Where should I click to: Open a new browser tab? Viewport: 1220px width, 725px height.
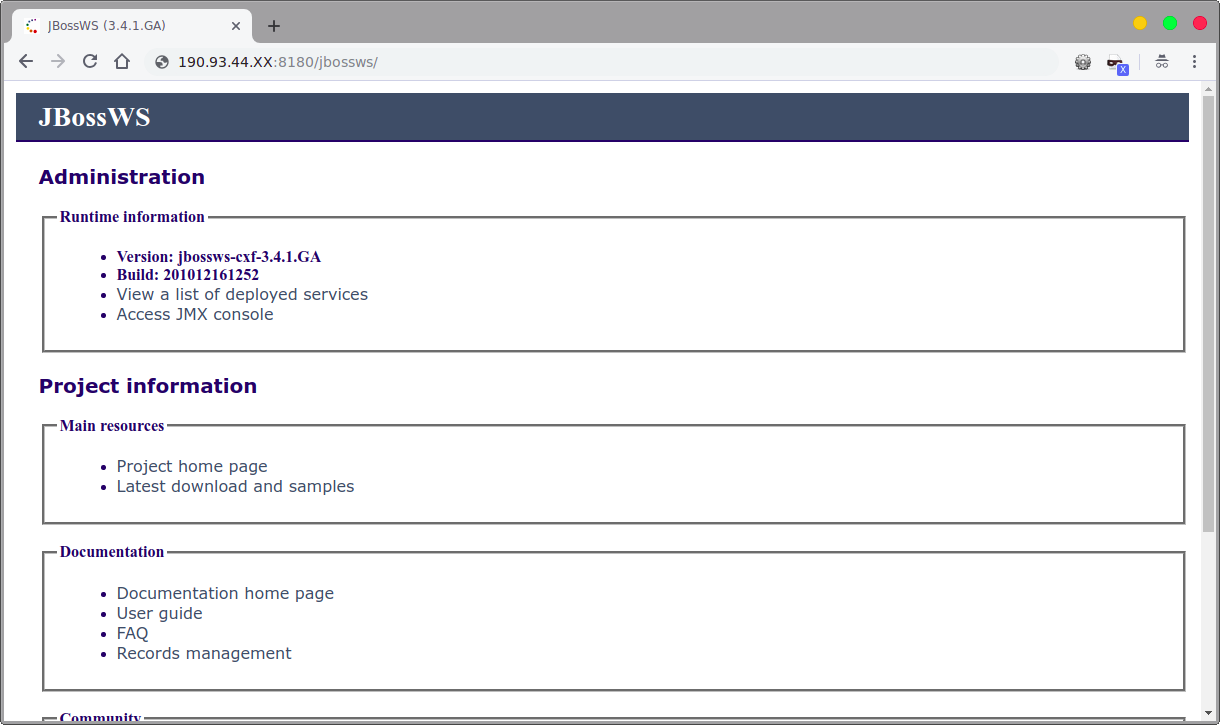pos(274,26)
